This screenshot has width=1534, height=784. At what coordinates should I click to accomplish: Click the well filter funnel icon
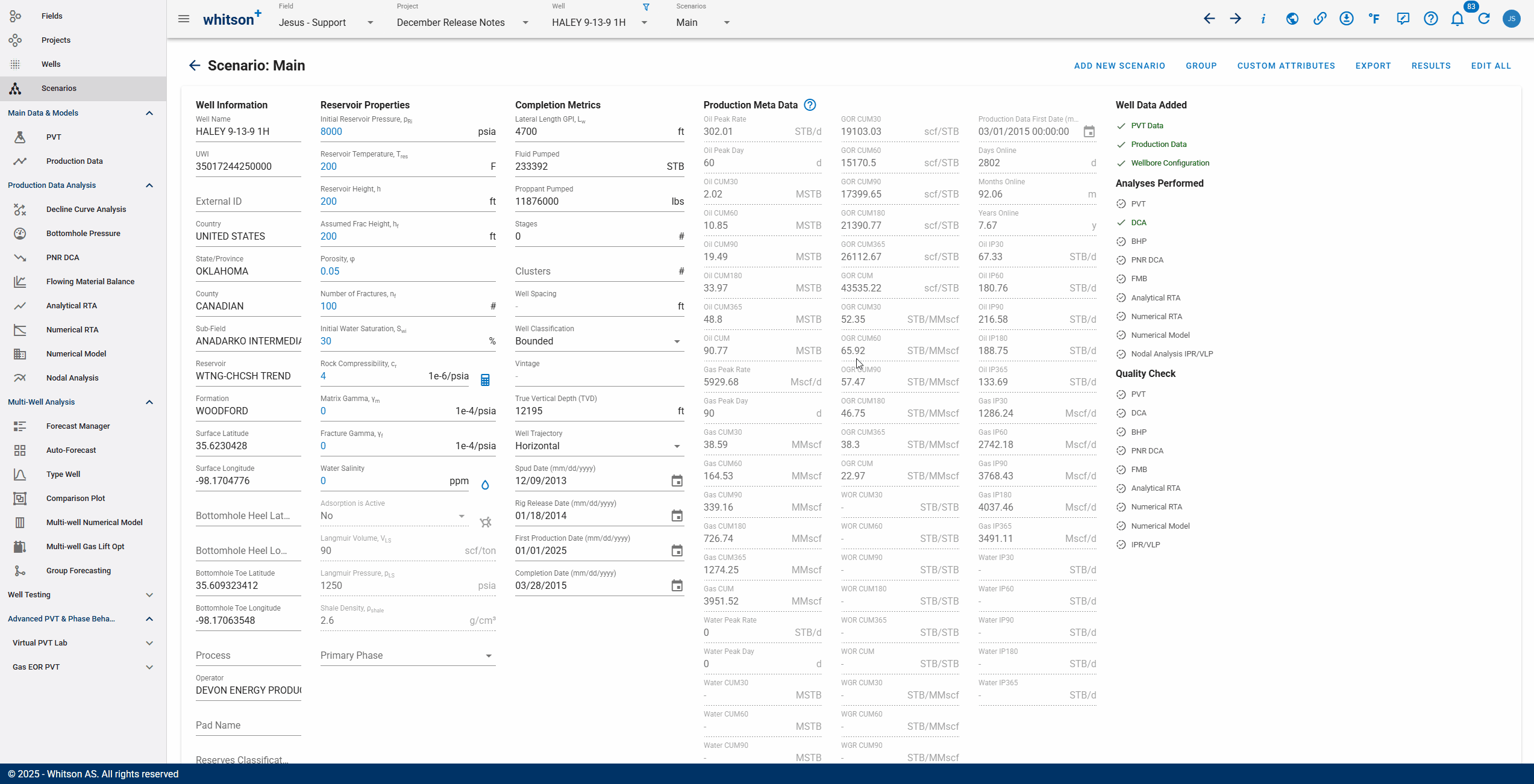tap(646, 7)
